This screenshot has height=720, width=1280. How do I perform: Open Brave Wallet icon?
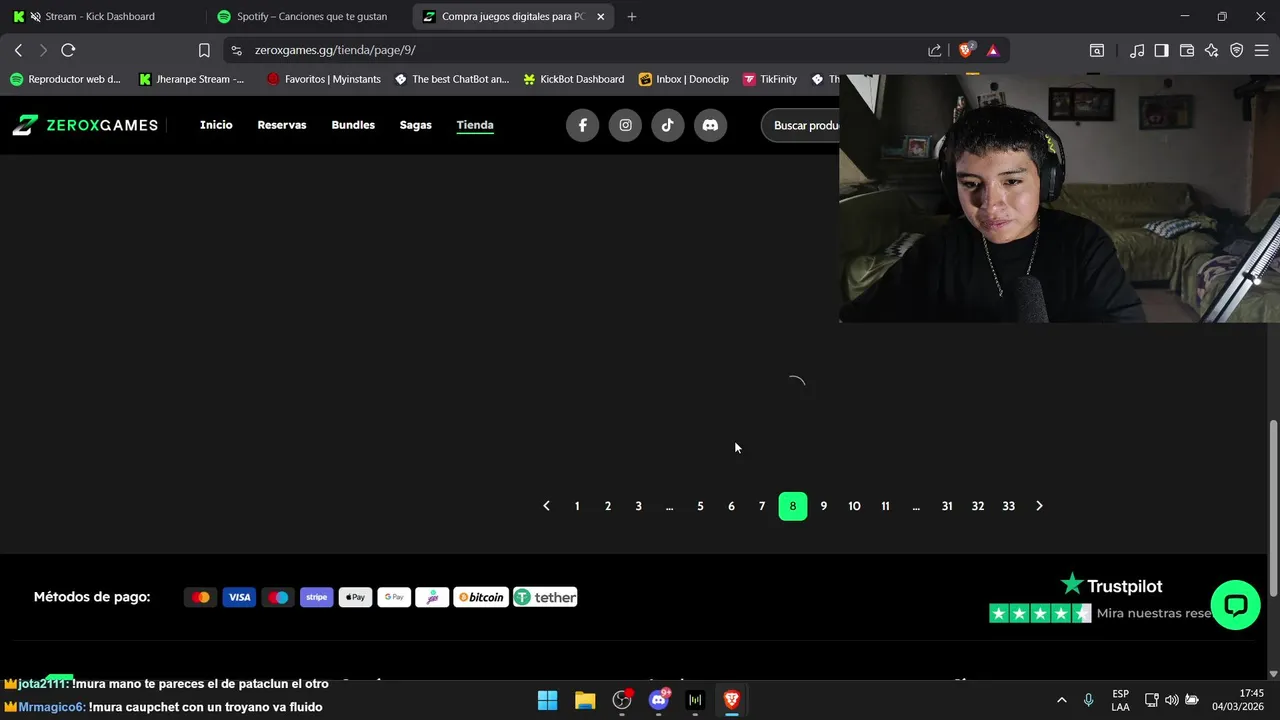pyautogui.click(x=1187, y=50)
